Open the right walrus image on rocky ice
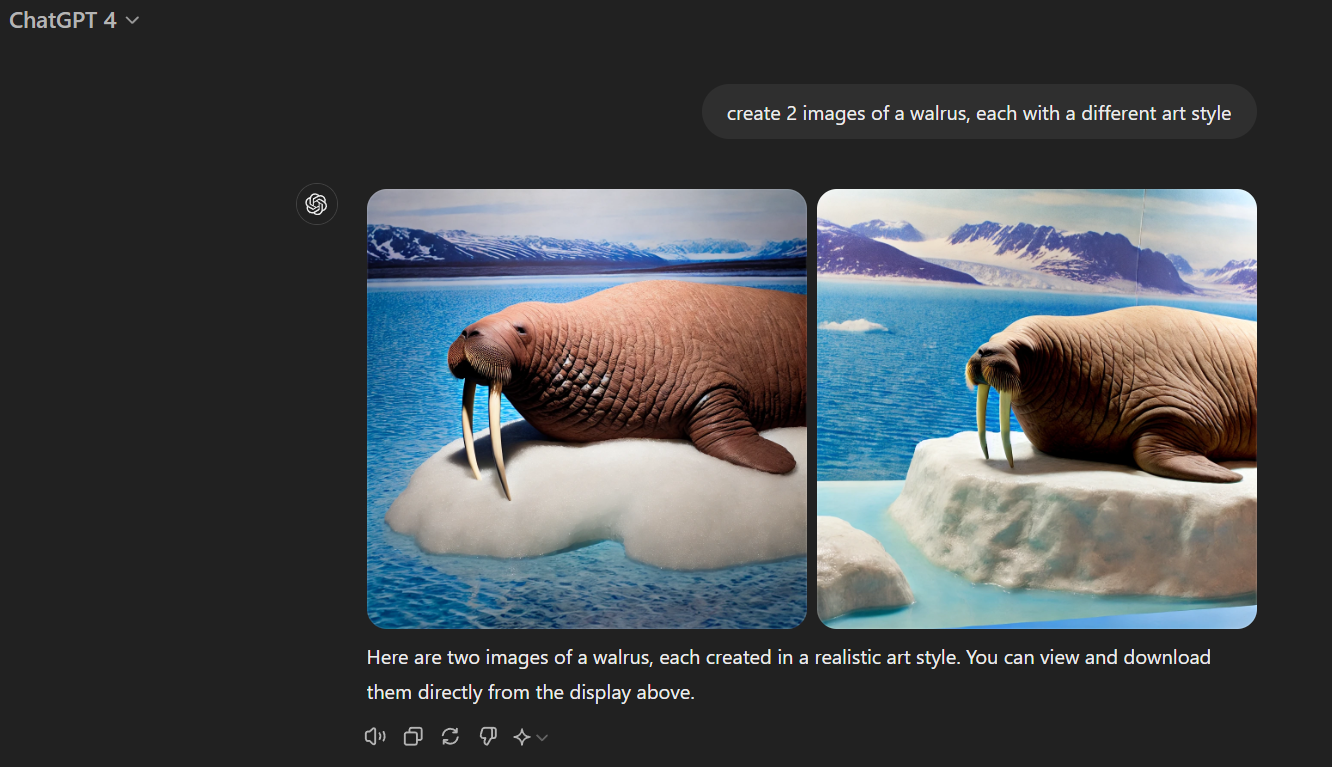This screenshot has width=1332, height=767. coord(1037,409)
